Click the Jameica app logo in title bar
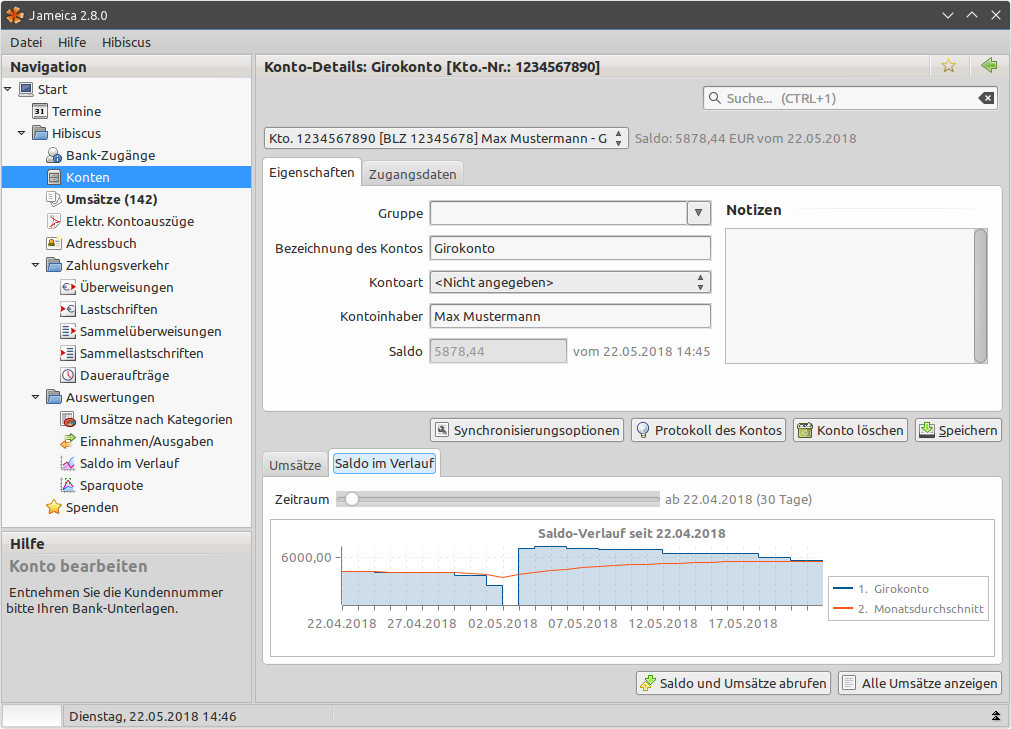Screen dimensions: 1011x729 click(x=15, y=15)
